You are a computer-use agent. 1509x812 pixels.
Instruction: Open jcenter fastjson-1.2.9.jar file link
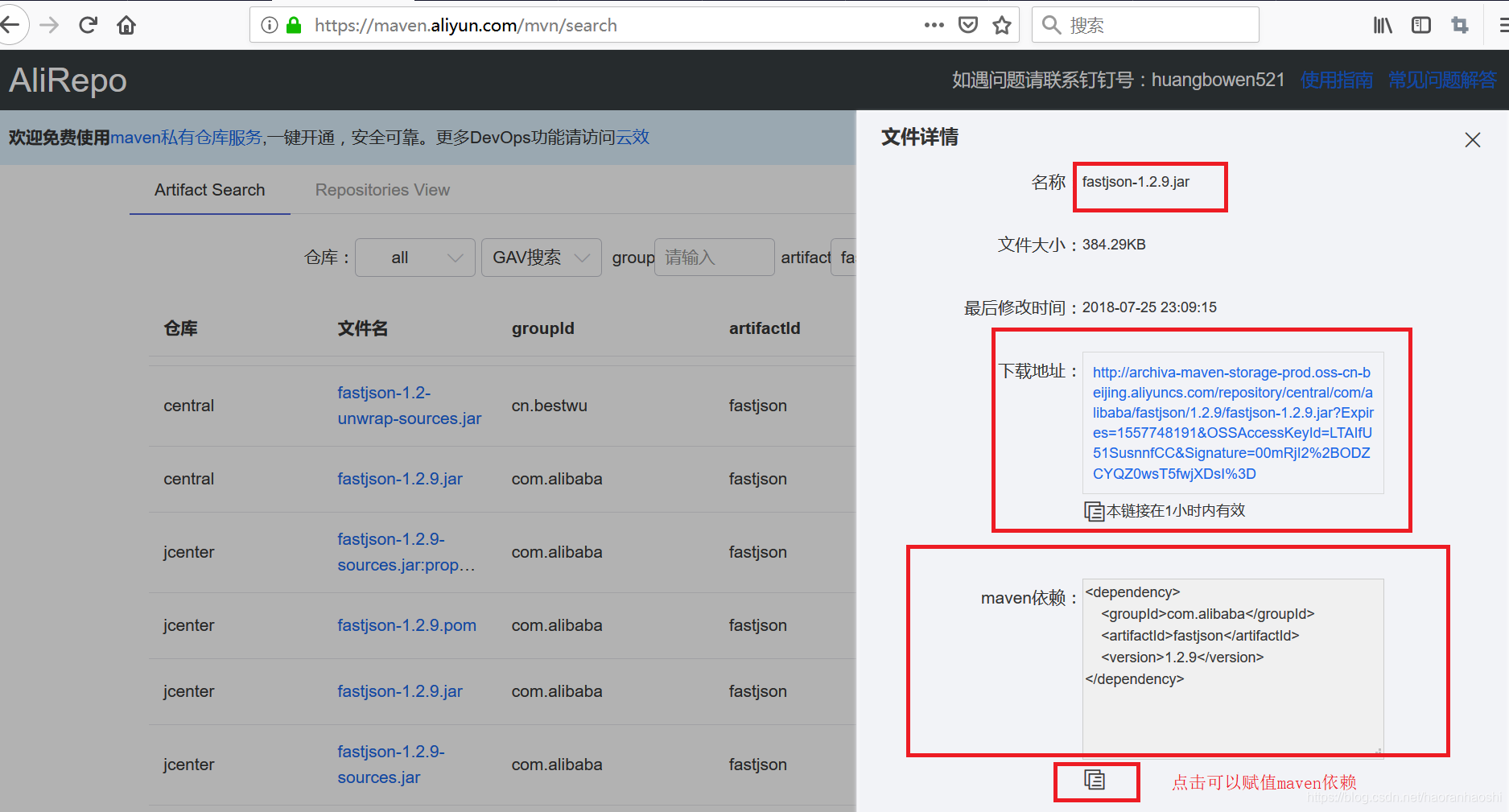[400, 691]
